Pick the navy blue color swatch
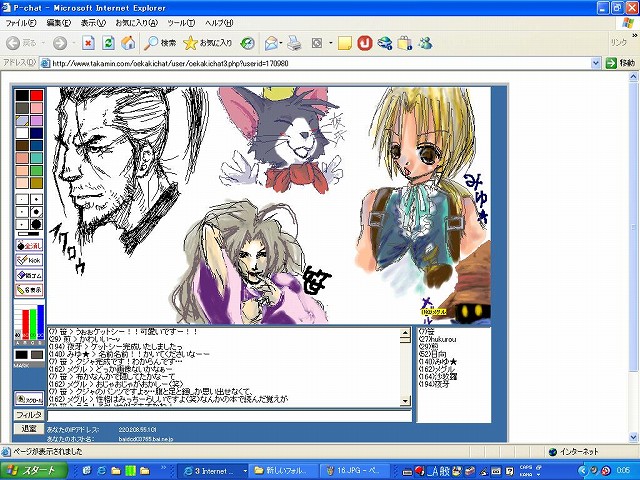Viewport: 640px width, 480px height. [x=36, y=133]
